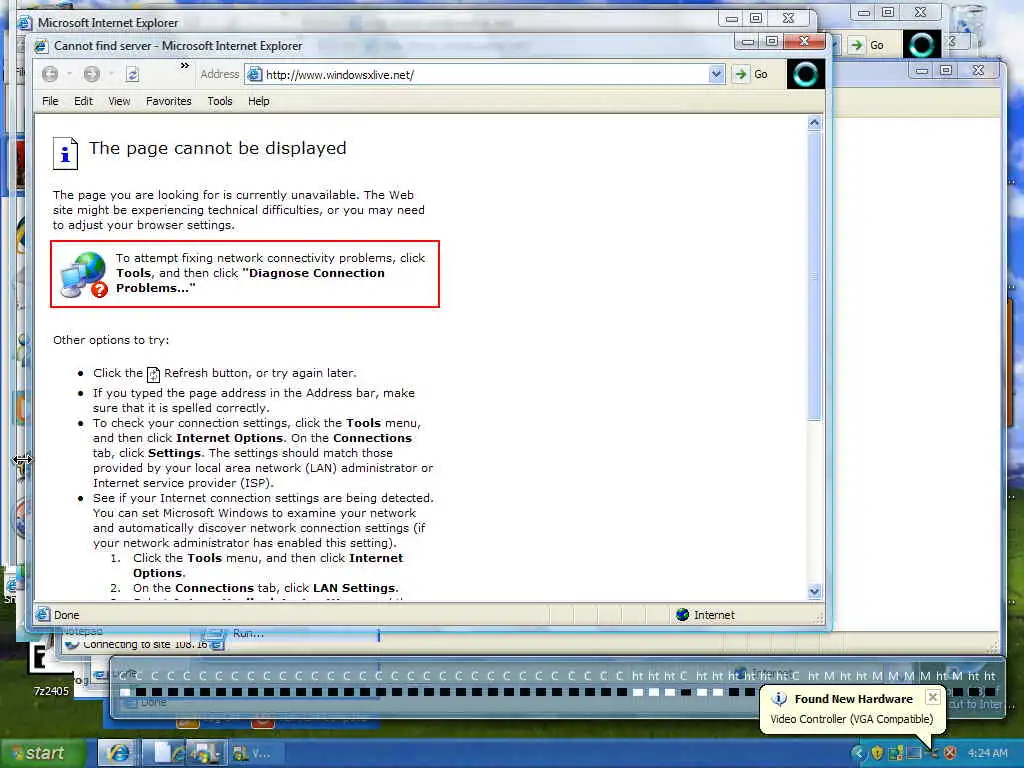
Task: Open the Start menu
Action: tap(43, 753)
